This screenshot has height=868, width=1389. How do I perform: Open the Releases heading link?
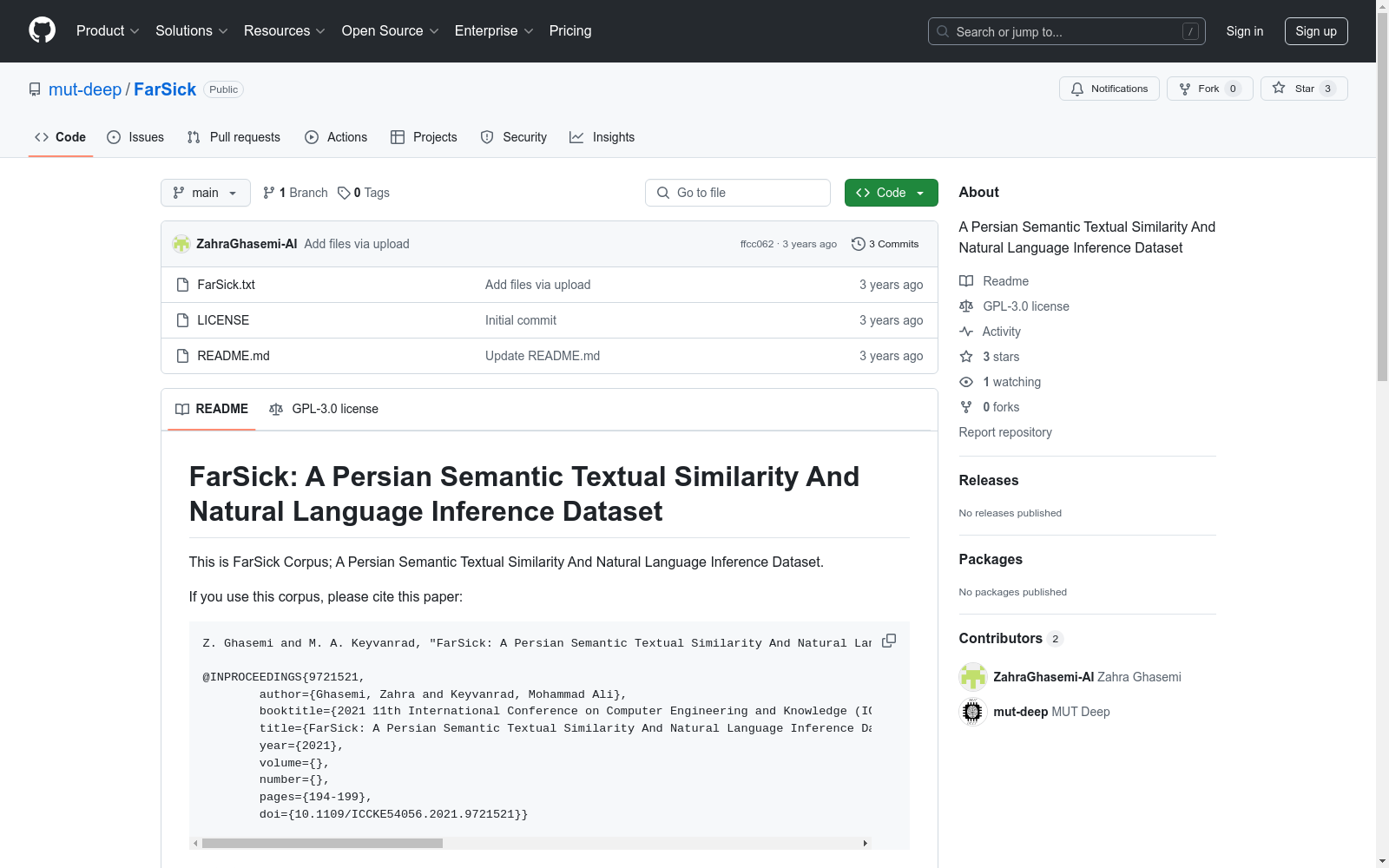click(x=989, y=480)
